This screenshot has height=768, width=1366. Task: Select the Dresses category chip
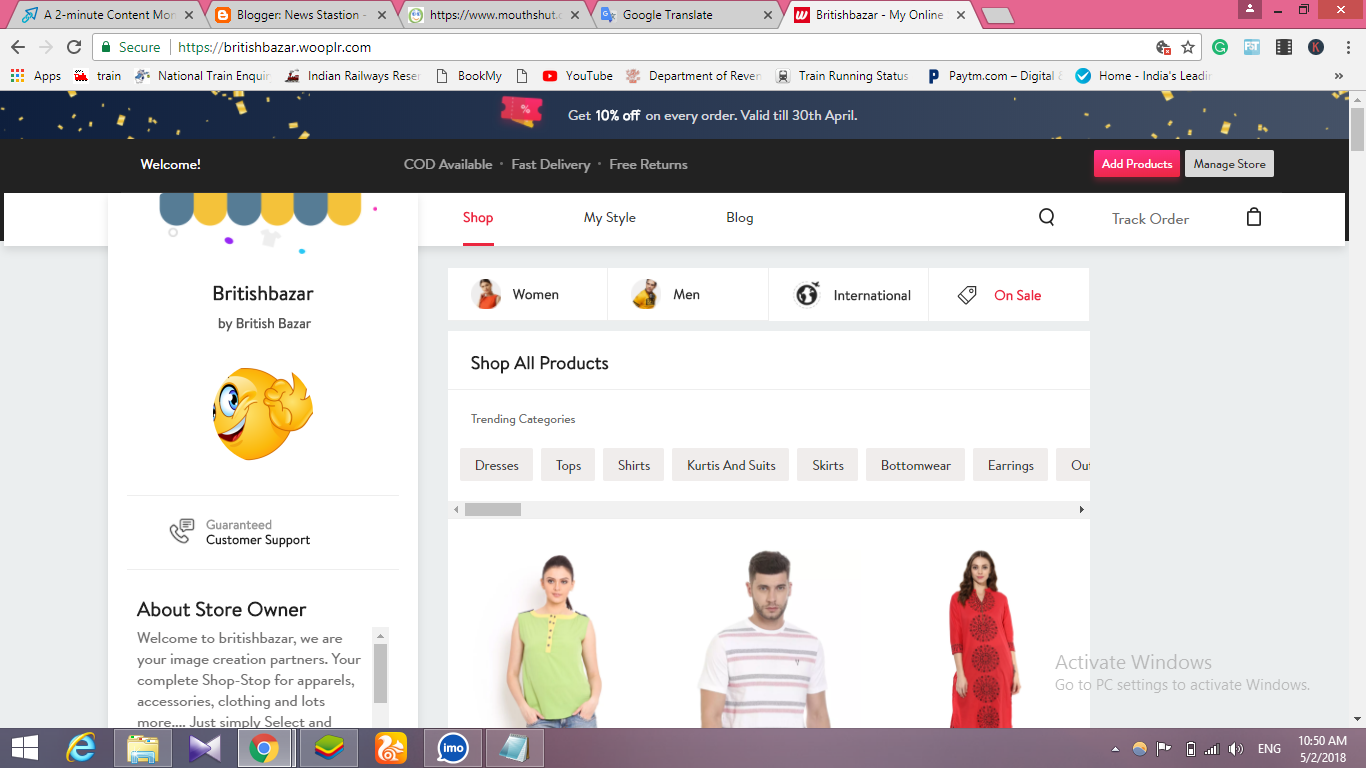point(497,465)
